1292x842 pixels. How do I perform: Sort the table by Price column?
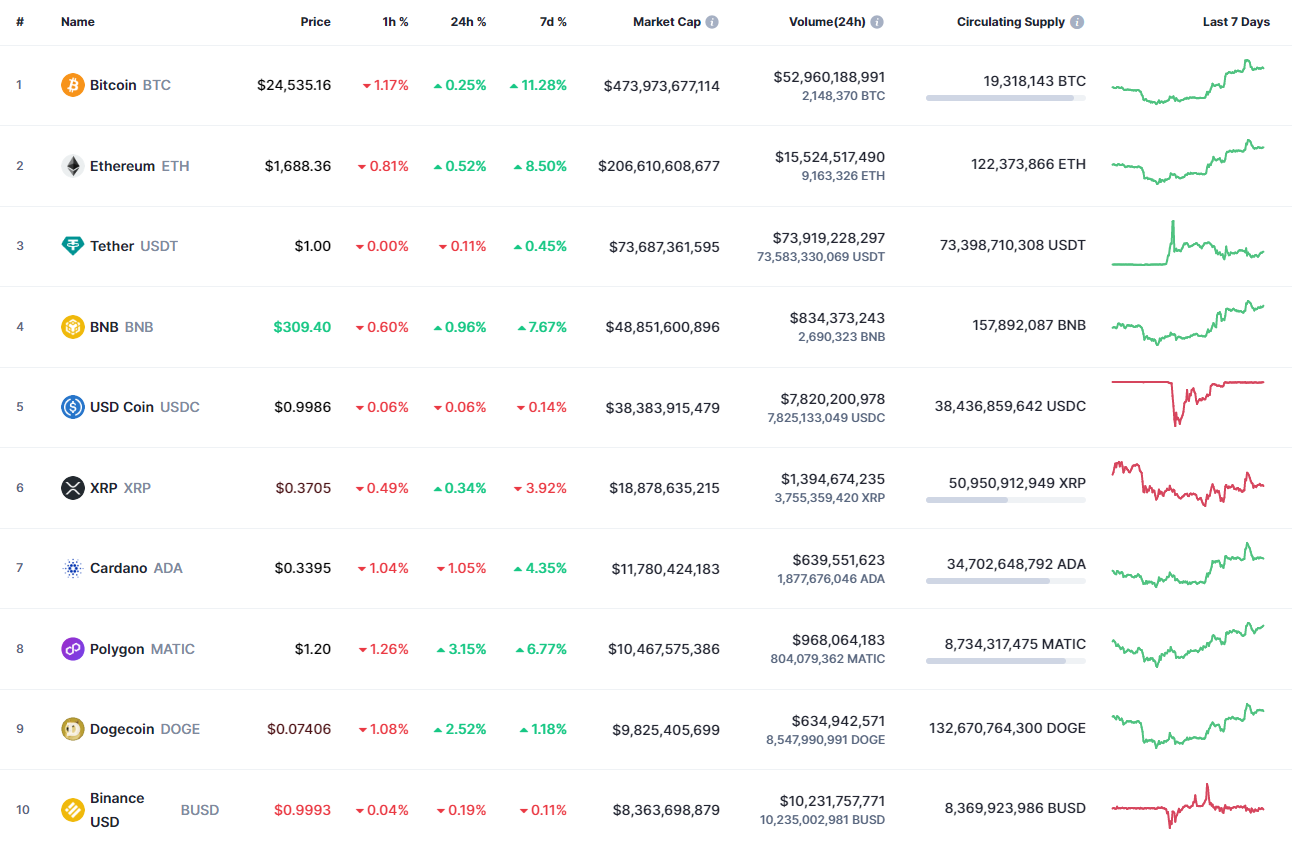tap(315, 21)
